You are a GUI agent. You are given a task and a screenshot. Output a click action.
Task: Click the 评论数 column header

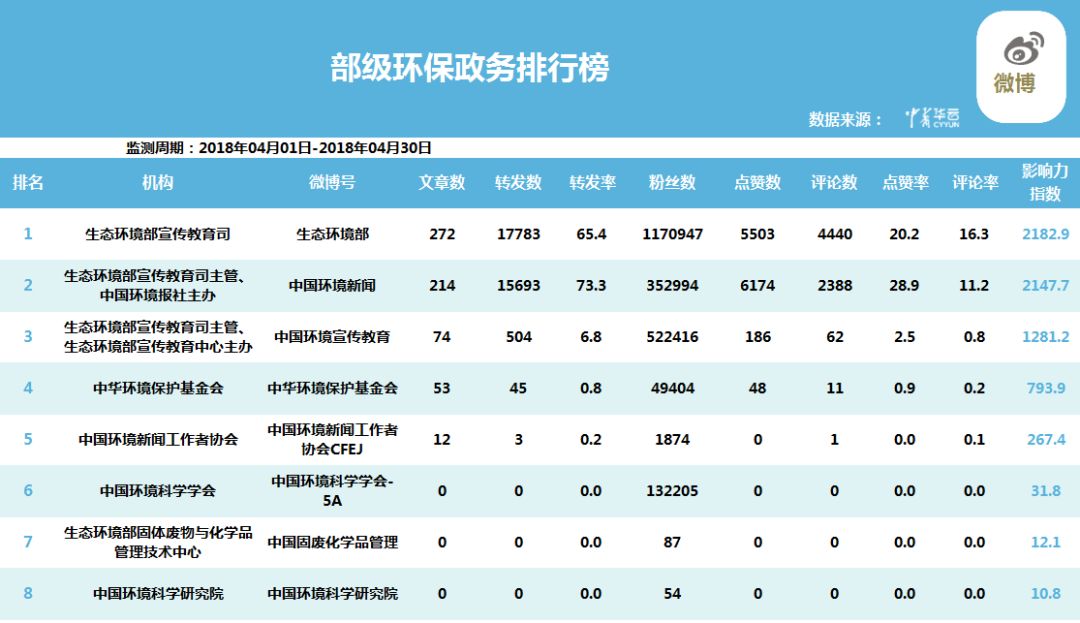pos(834,182)
